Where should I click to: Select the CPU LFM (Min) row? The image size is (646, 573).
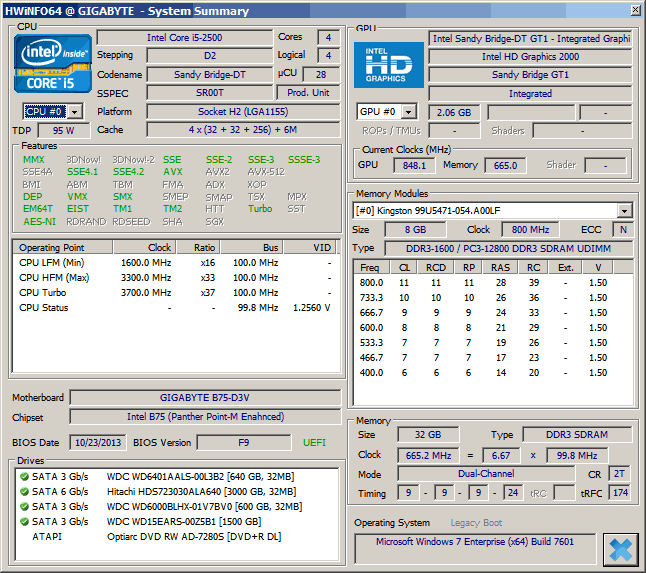pyautogui.click(x=176, y=263)
